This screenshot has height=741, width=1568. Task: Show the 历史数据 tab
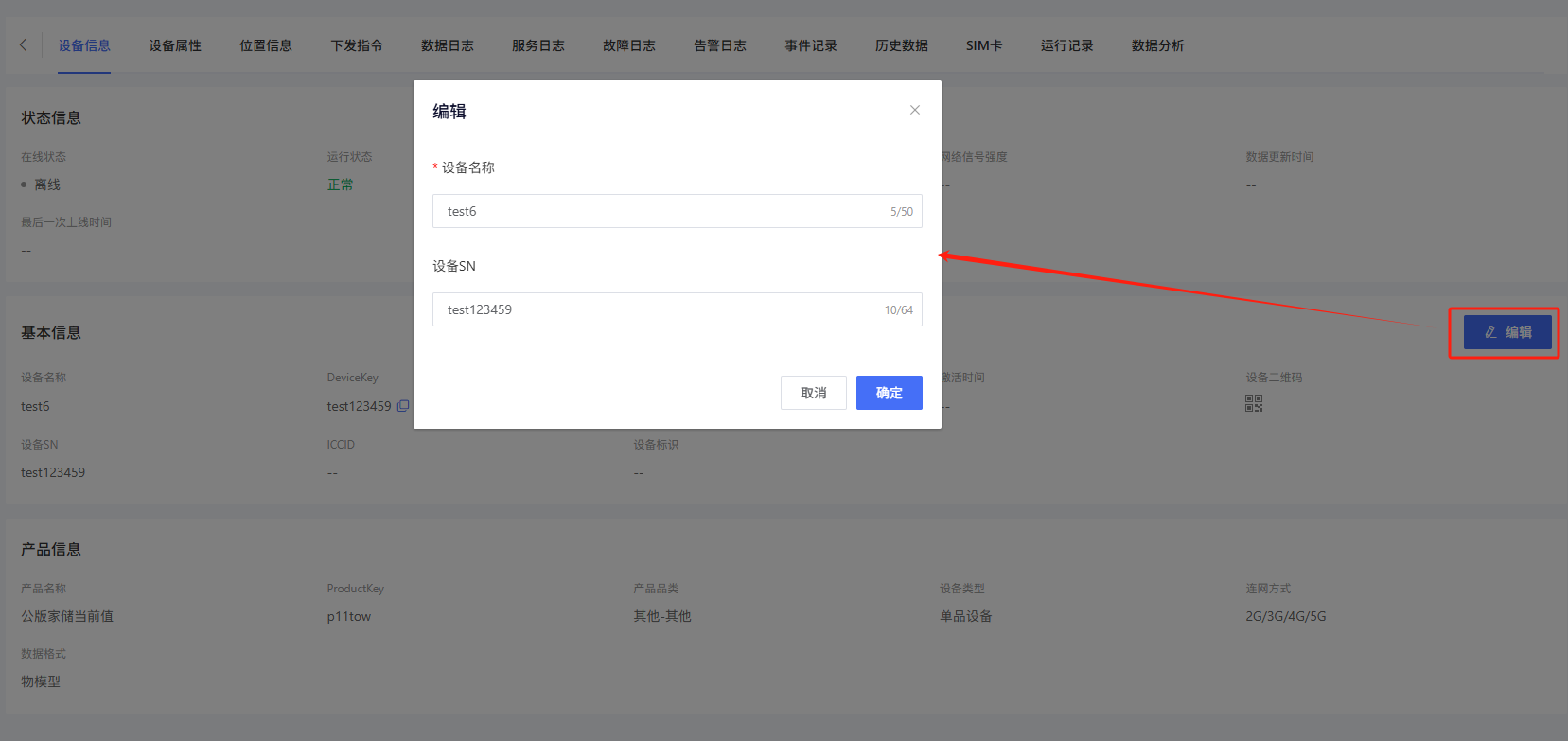902,45
